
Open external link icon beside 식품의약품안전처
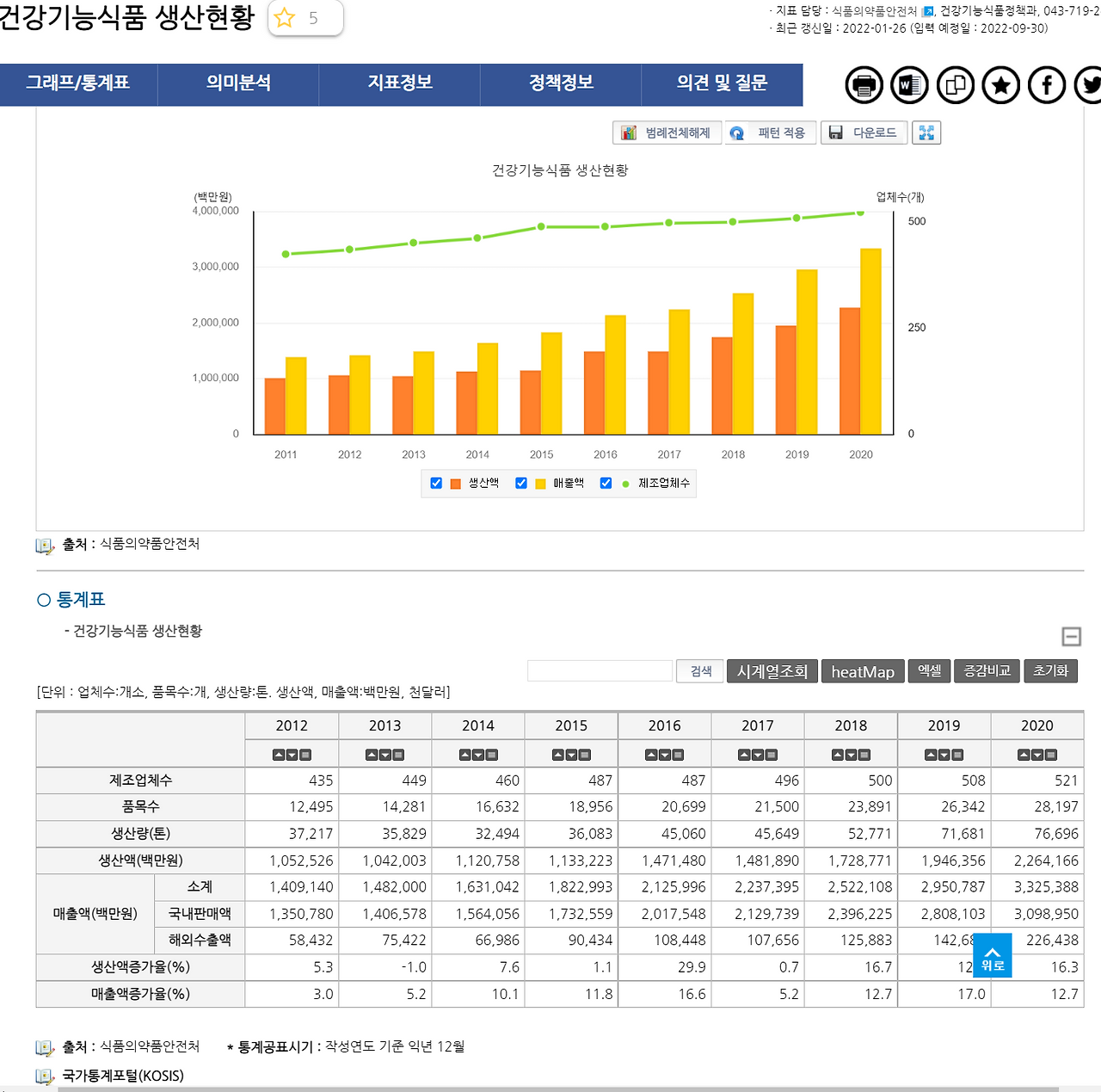tap(928, 11)
